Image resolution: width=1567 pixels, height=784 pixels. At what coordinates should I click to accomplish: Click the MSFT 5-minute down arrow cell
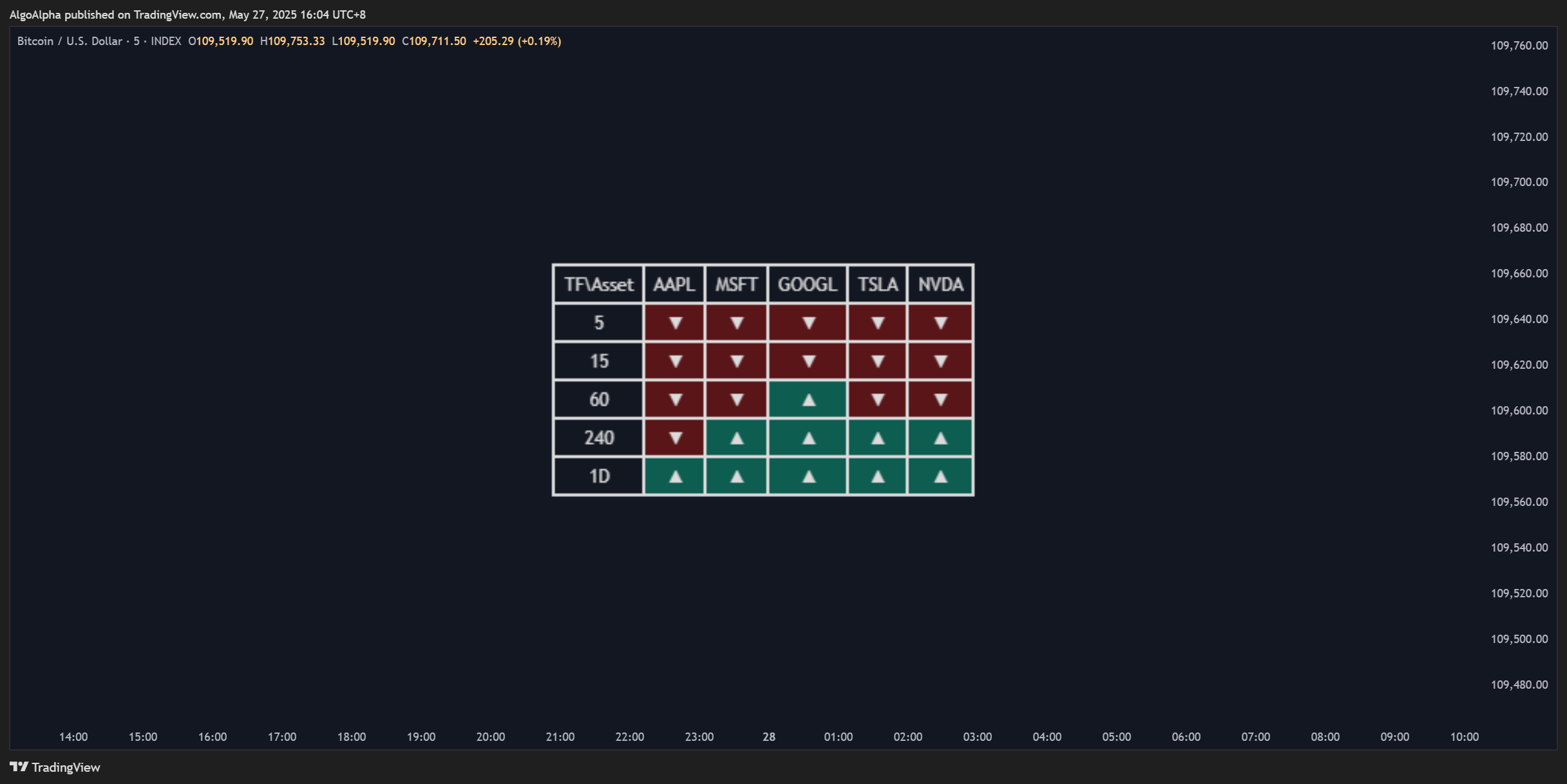(x=736, y=322)
